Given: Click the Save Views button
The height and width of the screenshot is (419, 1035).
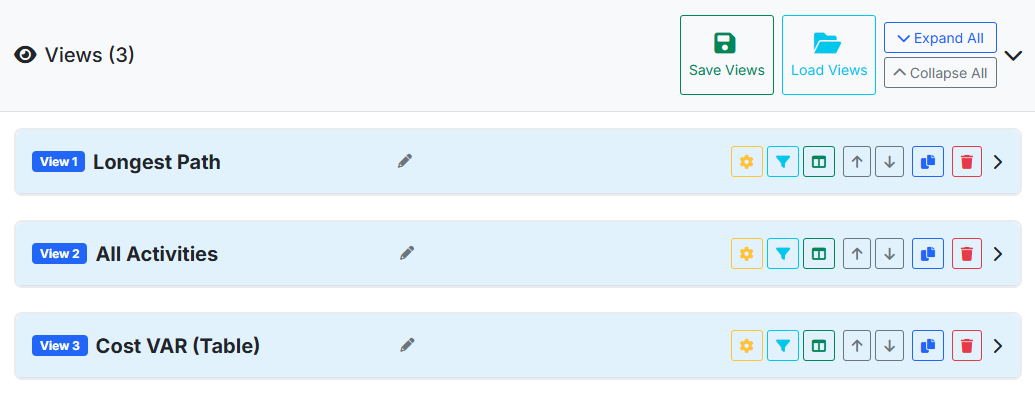Looking at the screenshot, I should pos(727,55).
